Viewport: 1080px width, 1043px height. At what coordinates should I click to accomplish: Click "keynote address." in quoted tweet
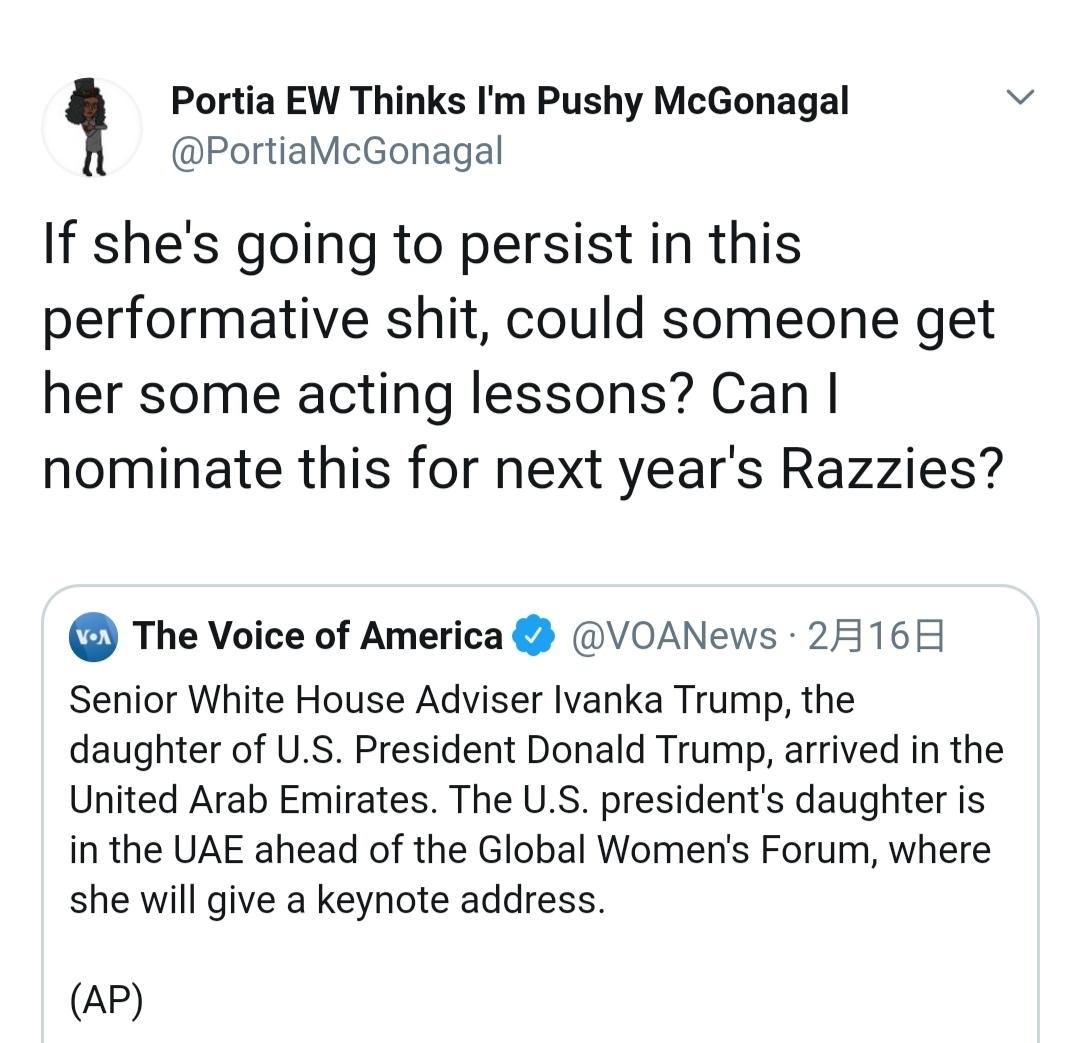coord(461,900)
